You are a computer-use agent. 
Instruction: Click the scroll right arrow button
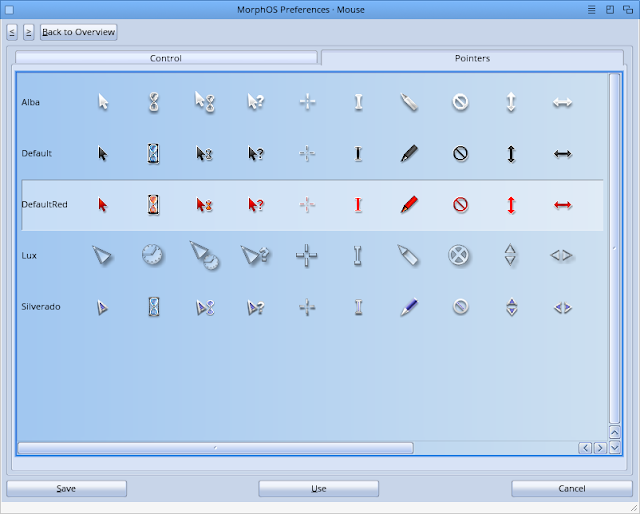[x=600, y=448]
